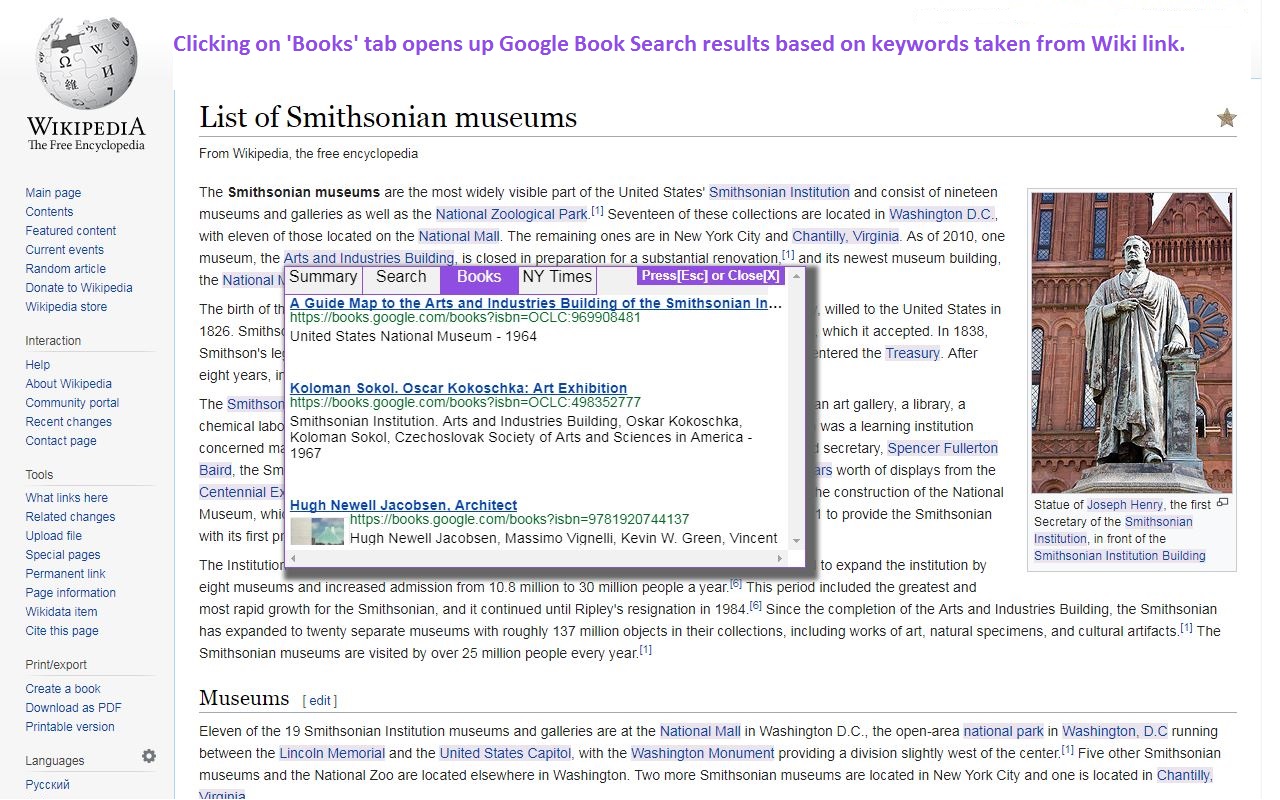Open Special pages link
This screenshot has height=800, width=1280.
pyautogui.click(x=63, y=555)
